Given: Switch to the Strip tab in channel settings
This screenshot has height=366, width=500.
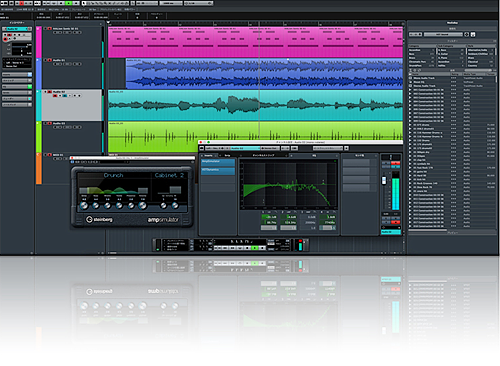Looking at the screenshot, I should tap(228, 156).
